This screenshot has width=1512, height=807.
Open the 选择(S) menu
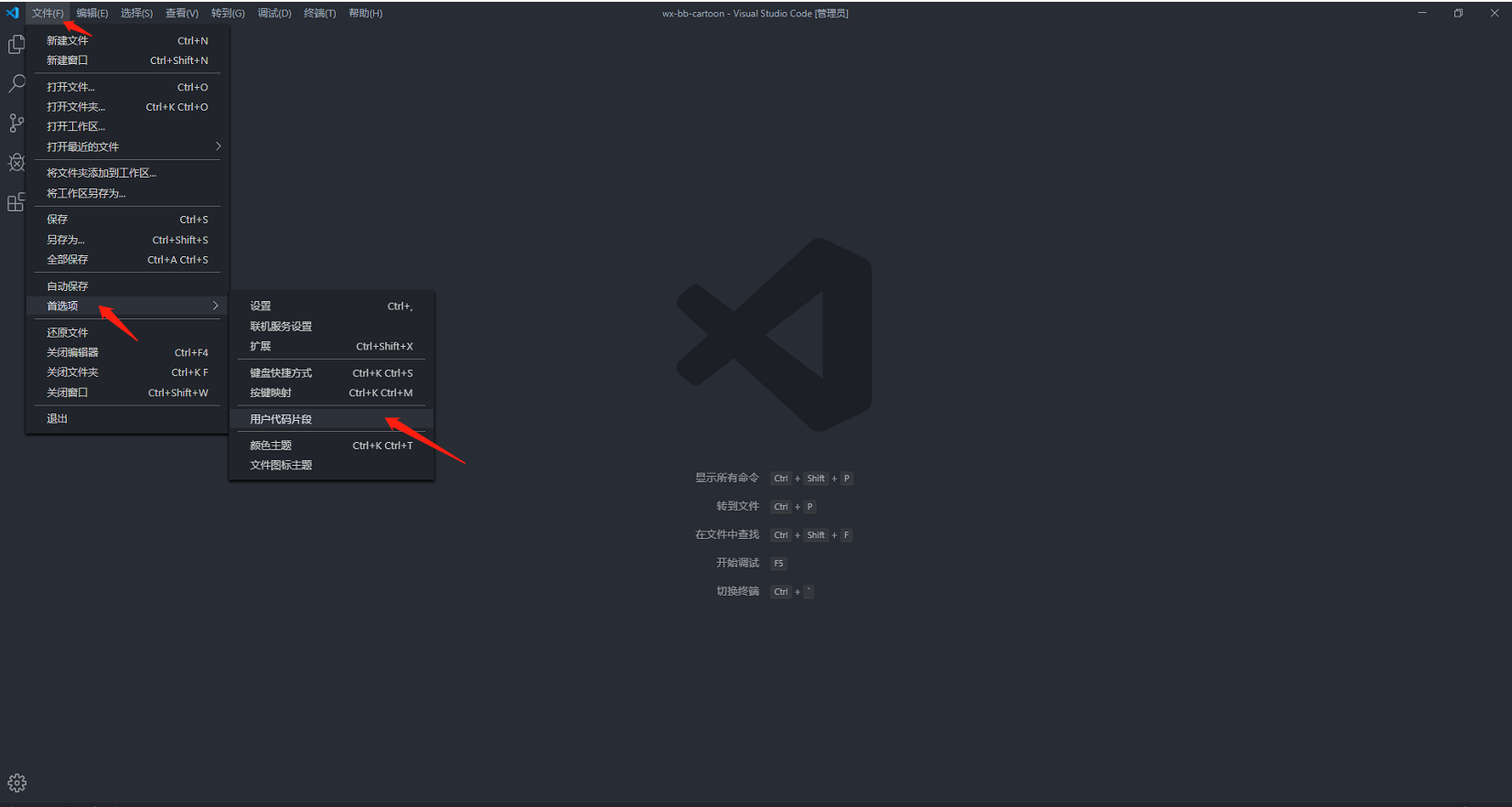(136, 13)
